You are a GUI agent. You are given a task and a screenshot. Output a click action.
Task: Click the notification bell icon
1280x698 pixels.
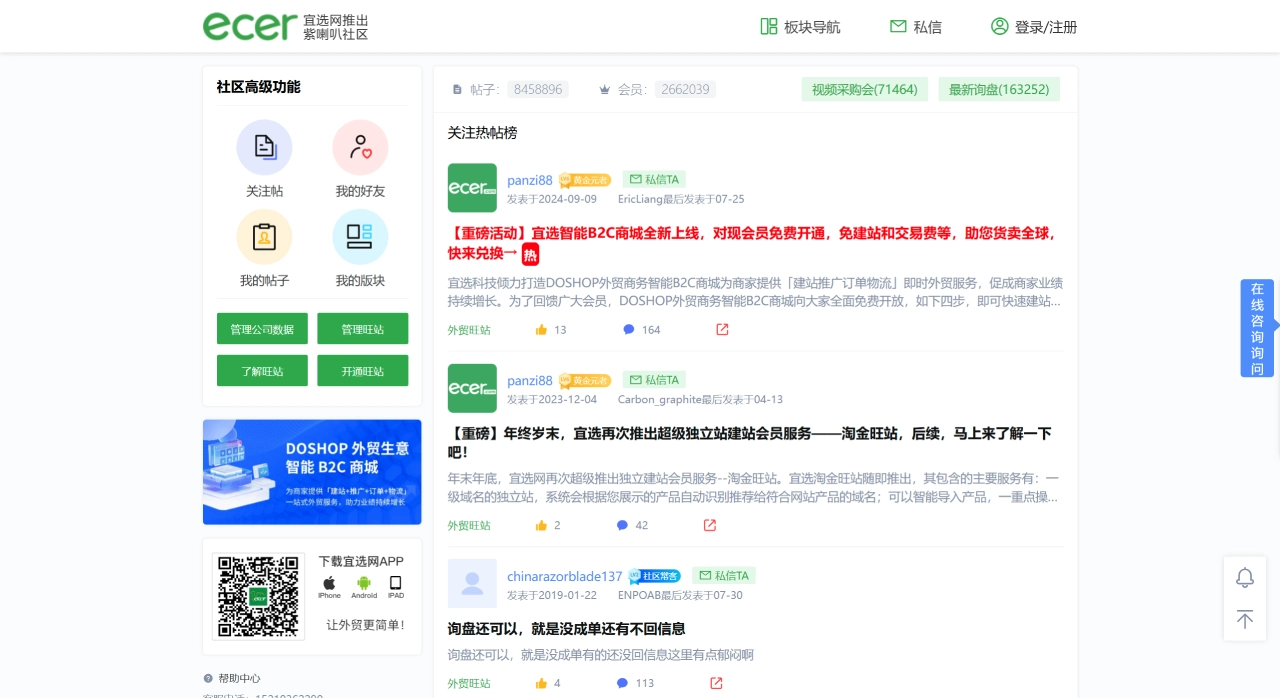(x=1245, y=577)
